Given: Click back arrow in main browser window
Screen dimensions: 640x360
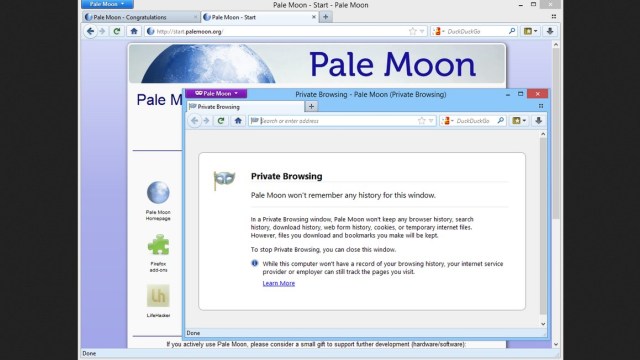Looking at the screenshot, I should tap(91, 31).
